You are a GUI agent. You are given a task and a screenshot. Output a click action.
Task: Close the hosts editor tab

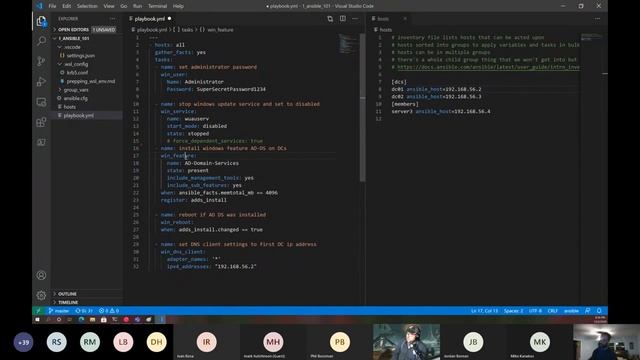[405, 19]
